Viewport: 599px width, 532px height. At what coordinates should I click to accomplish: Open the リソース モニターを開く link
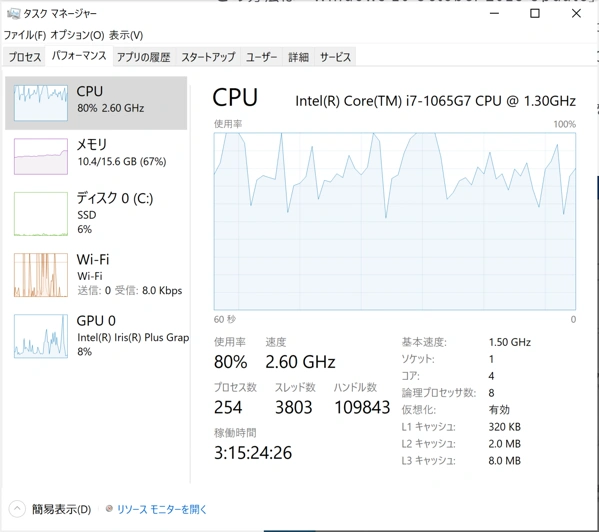(x=162, y=509)
